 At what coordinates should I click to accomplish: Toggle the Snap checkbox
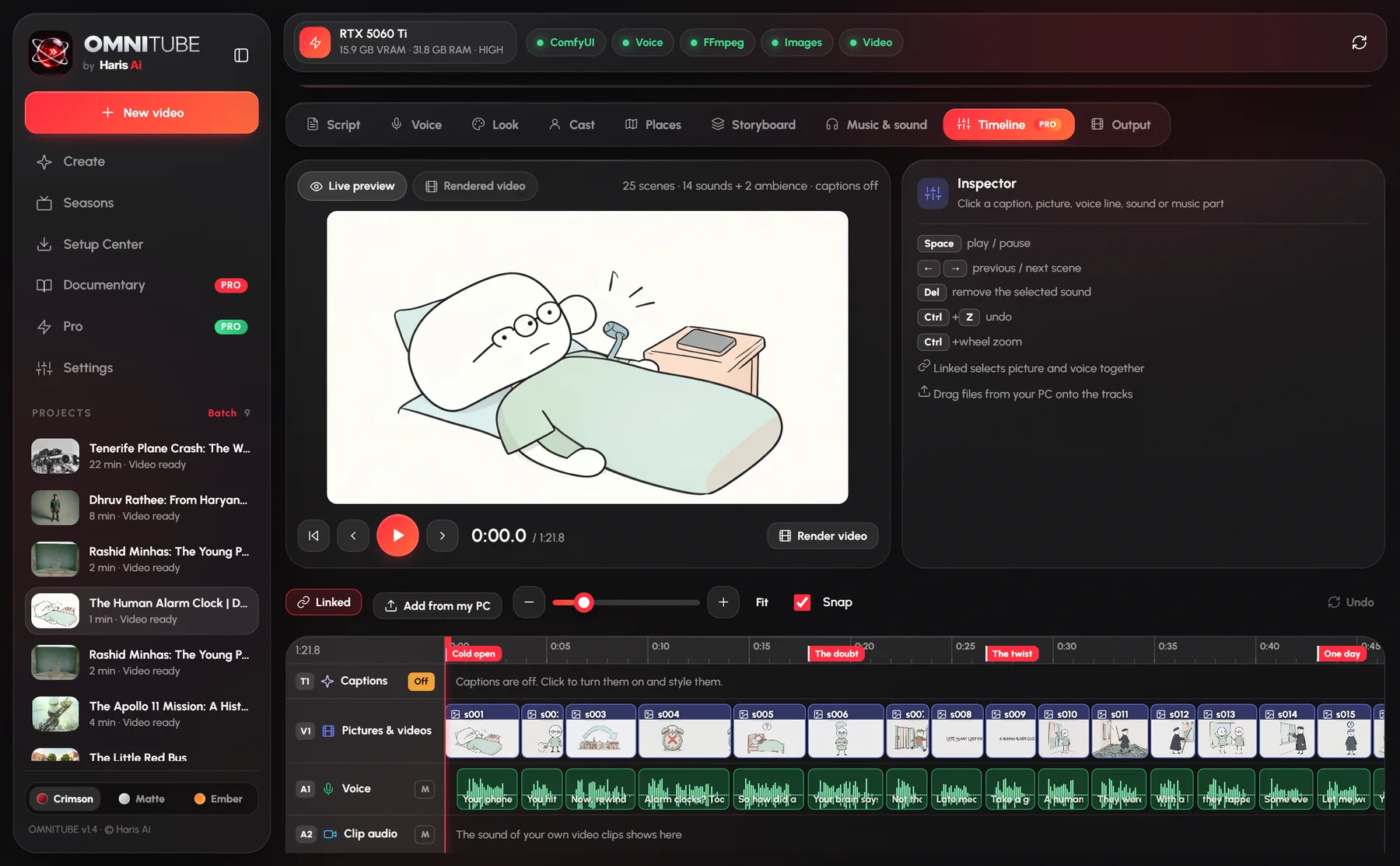(x=802, y=602)
